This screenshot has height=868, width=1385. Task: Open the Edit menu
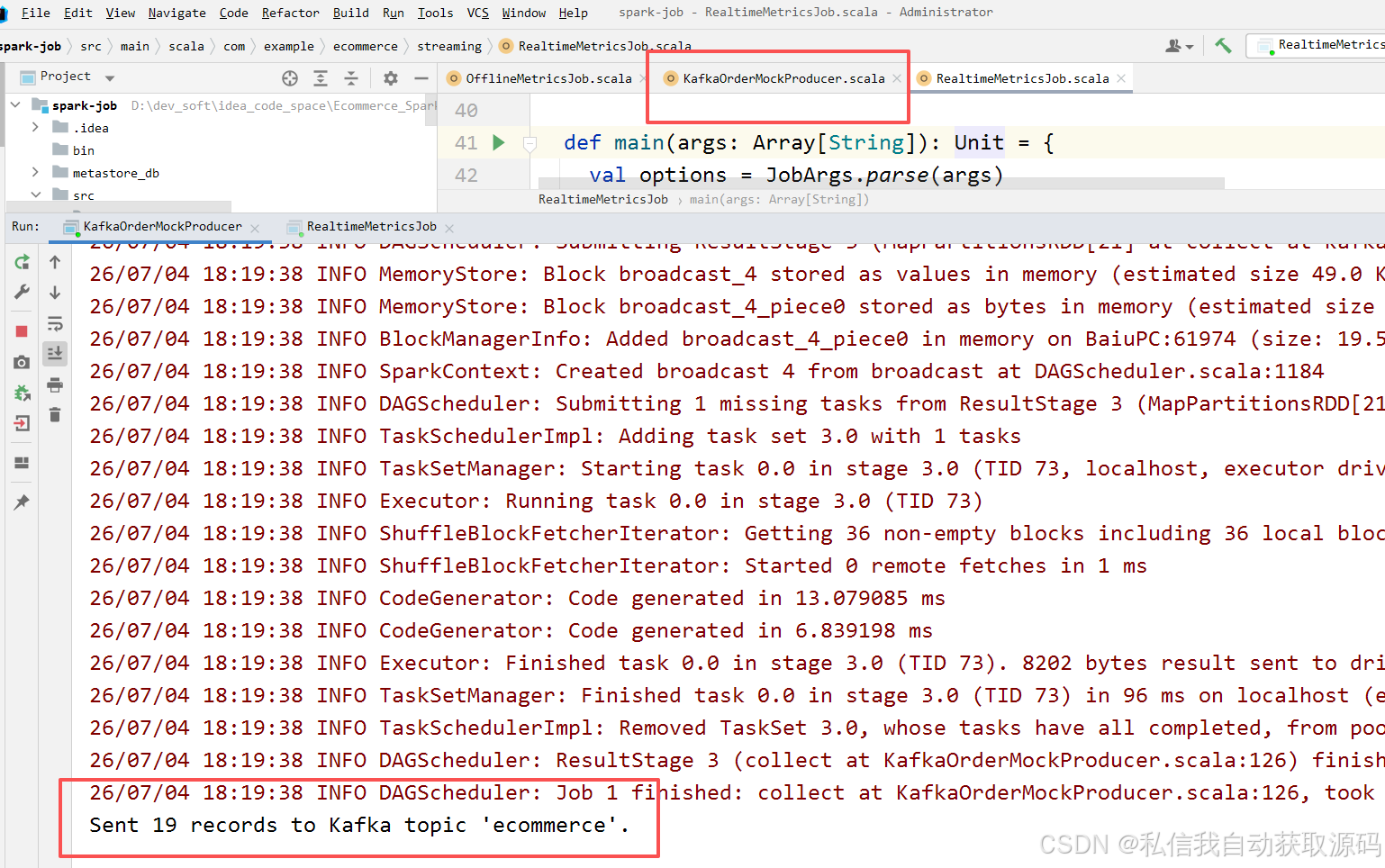click(x=78, y=13)
